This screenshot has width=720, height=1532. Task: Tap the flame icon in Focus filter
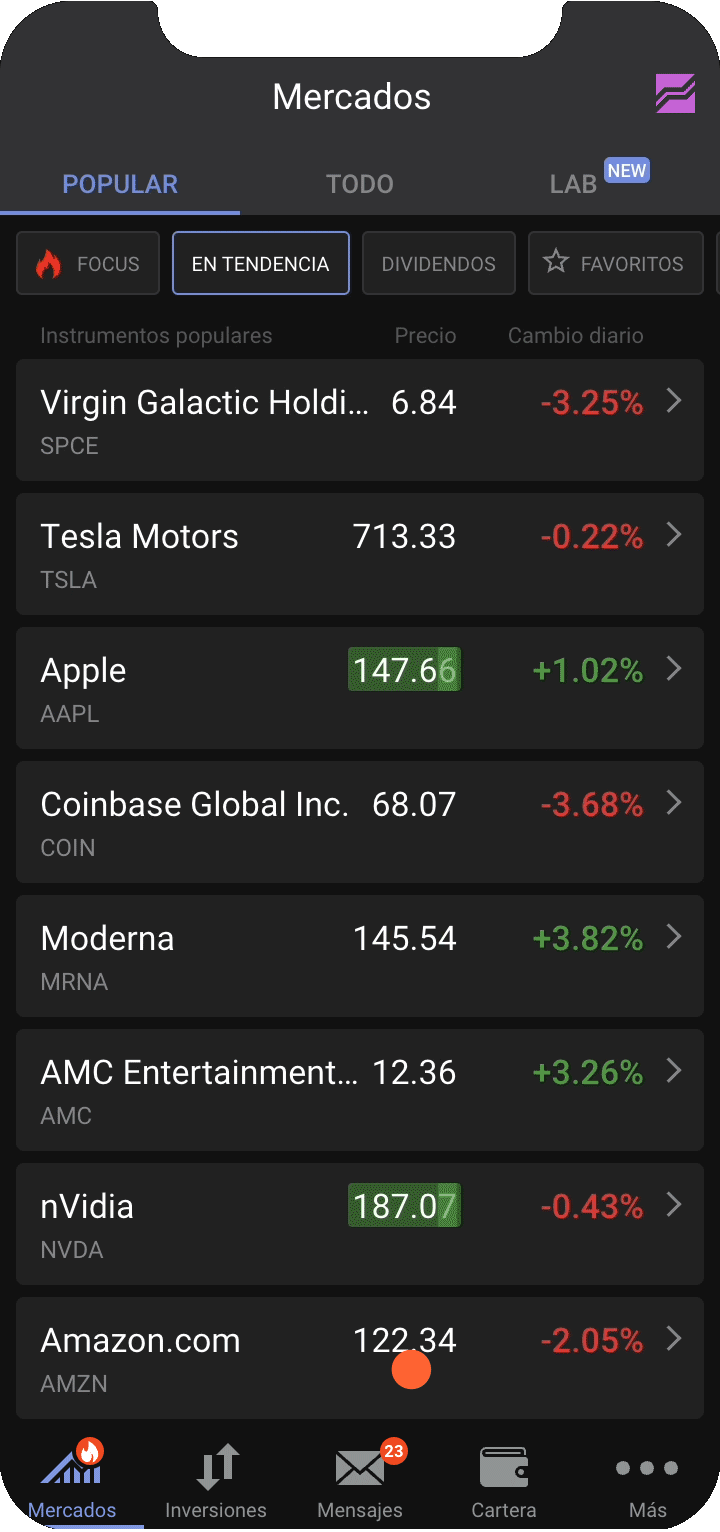[x=48, y=264]
